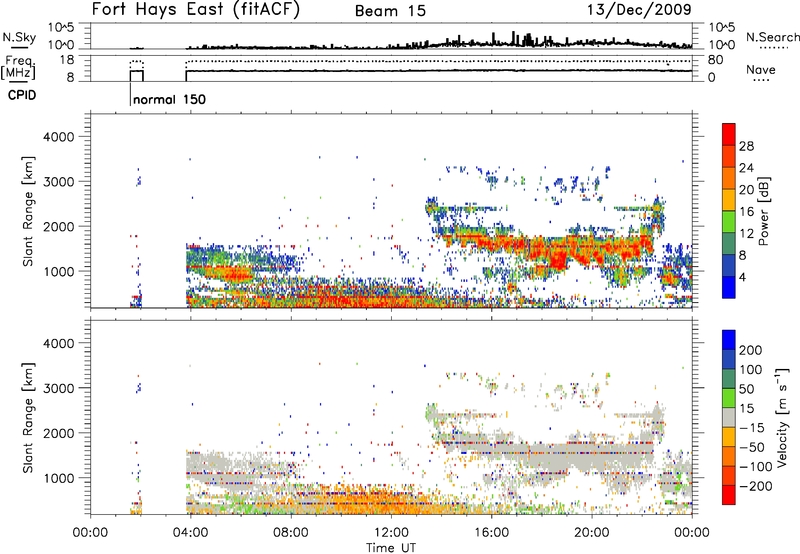
Task: Click the '-15' label on Velocity colorbar
Action: pos(752,428)
